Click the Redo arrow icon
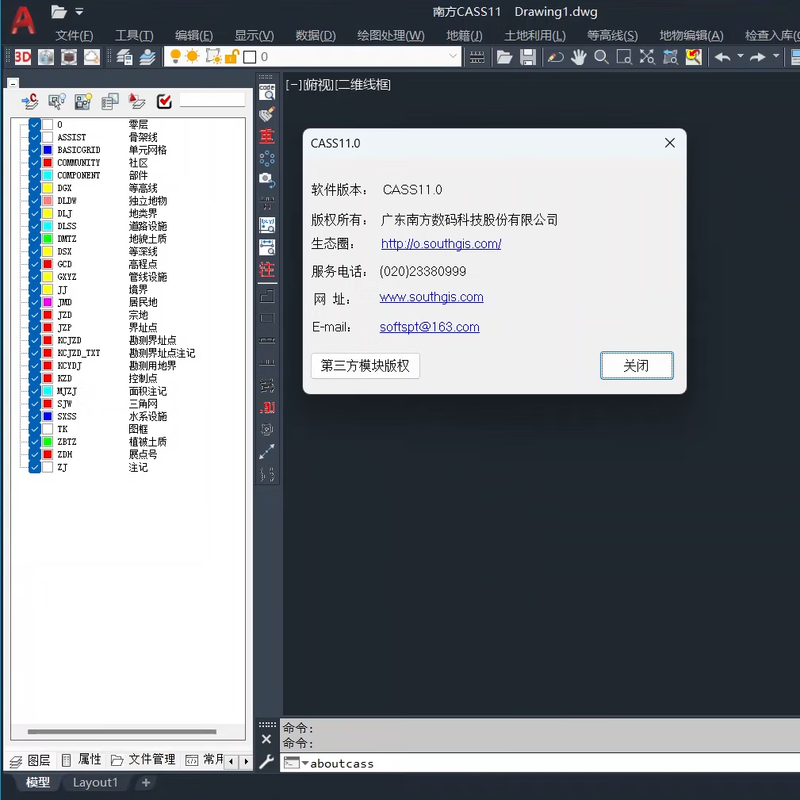Viewport: 800px width, 800px height. [757, 57]
